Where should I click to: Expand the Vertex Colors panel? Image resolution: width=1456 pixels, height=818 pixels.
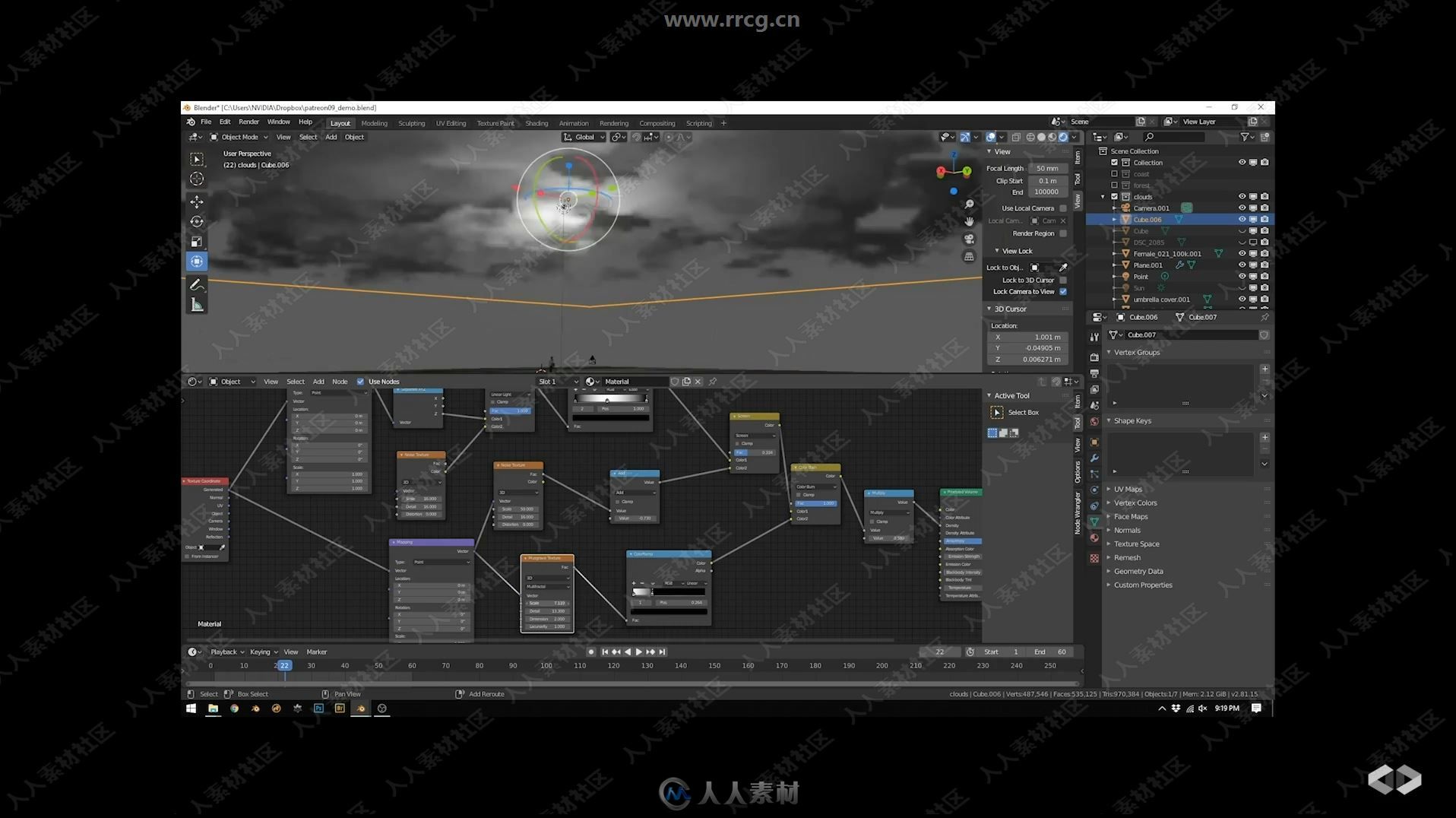pyautogui.click(x=1135, y=503)
